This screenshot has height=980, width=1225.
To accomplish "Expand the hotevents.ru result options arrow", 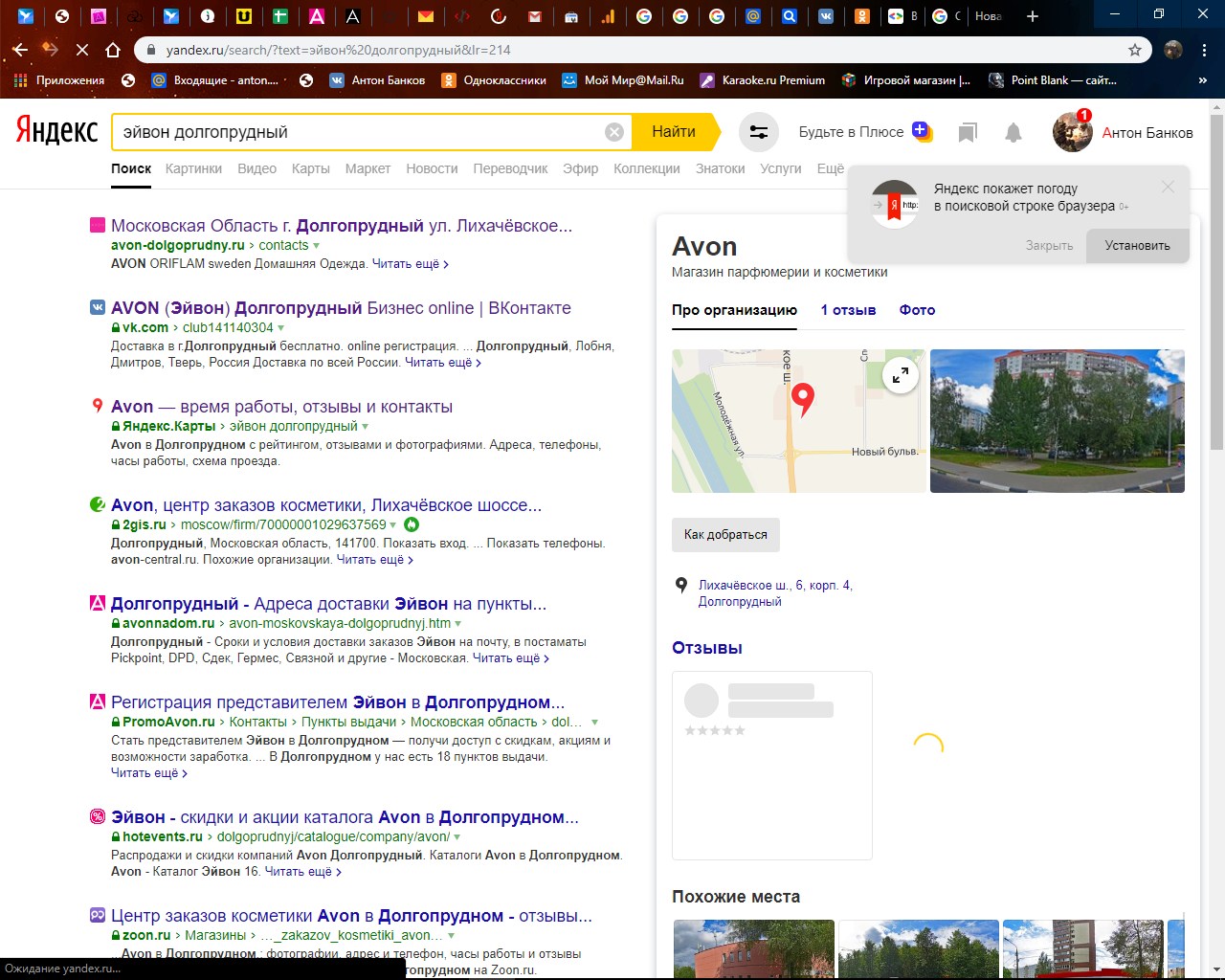I will pos(457,837).
